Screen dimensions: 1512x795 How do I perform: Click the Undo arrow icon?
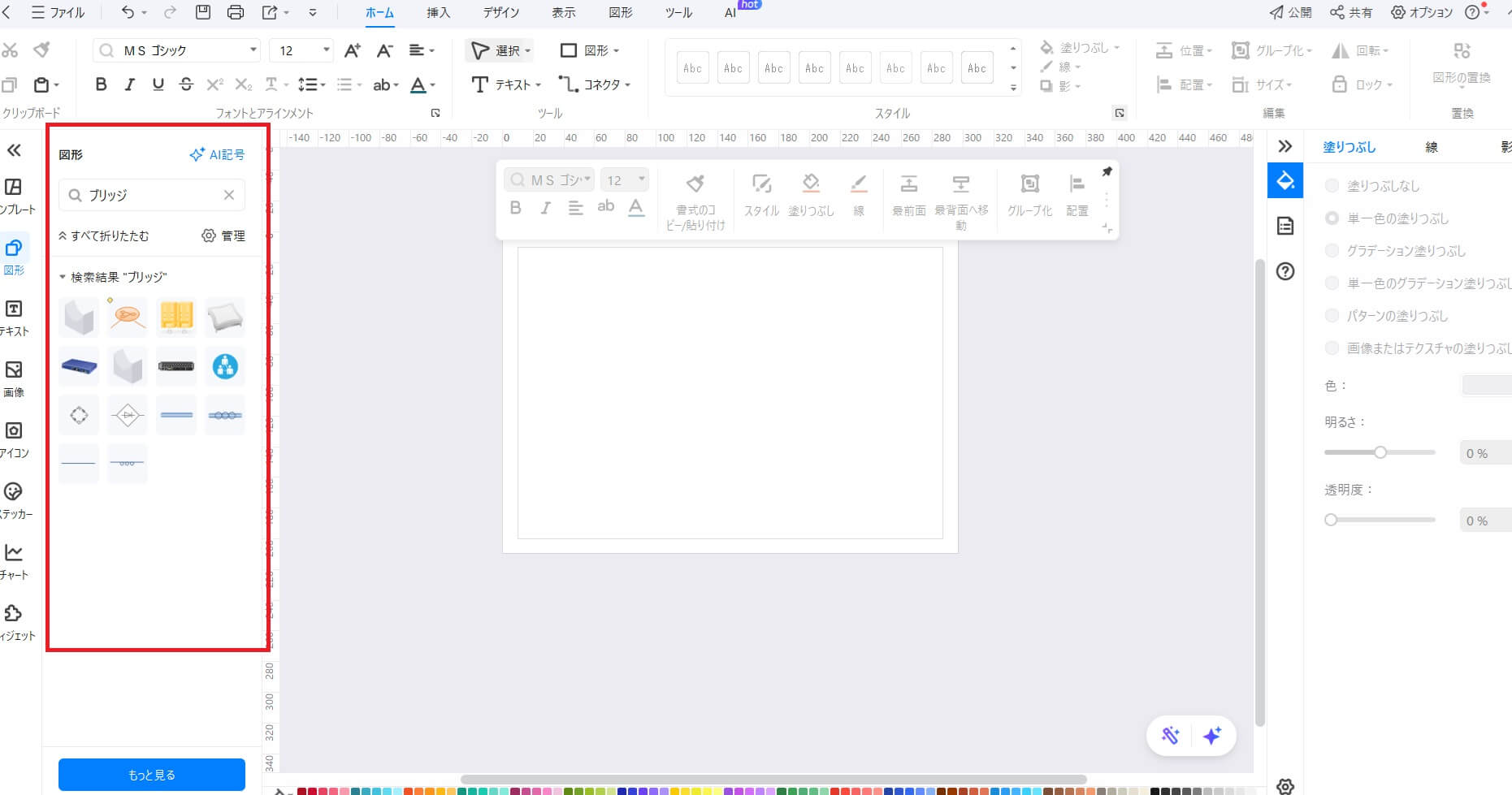128,12
